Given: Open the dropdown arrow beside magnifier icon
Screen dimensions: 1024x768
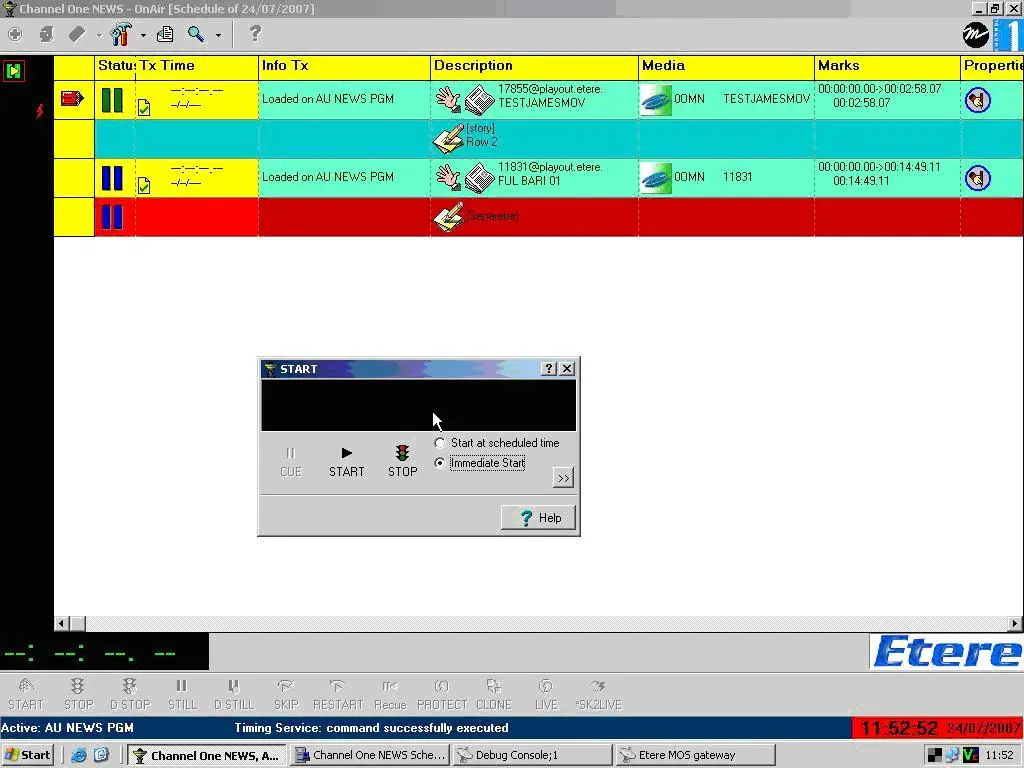Looking at the screenshot, I should 218,36.
